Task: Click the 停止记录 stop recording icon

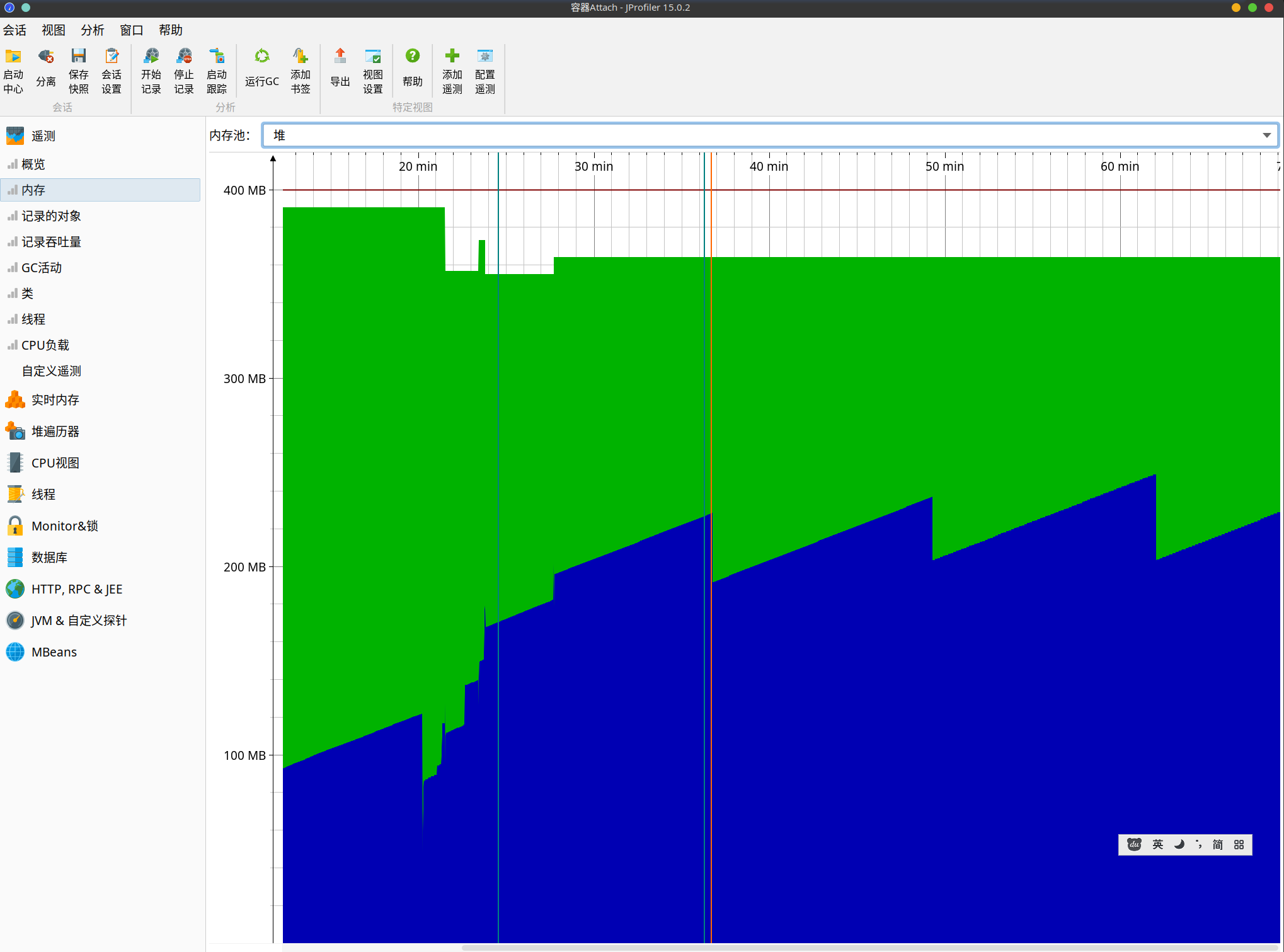Action: pyautogui.click(x=184, y=57)
